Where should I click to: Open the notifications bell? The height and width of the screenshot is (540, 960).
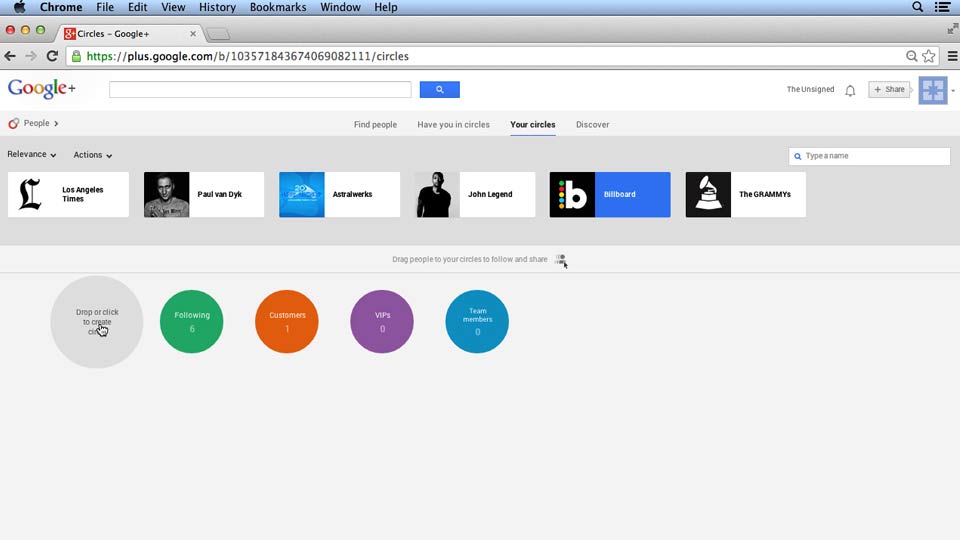tap(850, 91)
